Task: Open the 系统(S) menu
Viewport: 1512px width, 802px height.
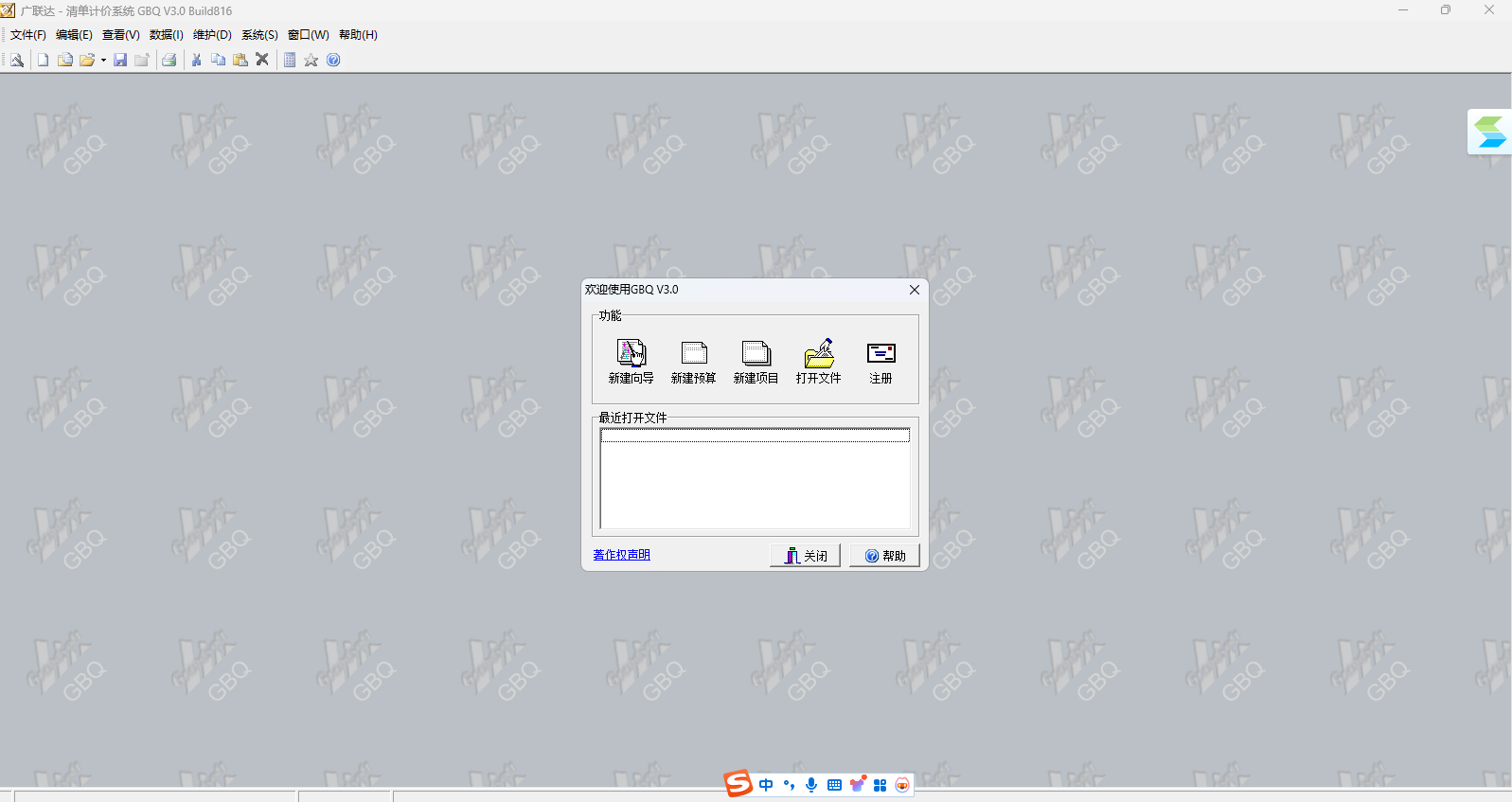Action: pos(259,35)
